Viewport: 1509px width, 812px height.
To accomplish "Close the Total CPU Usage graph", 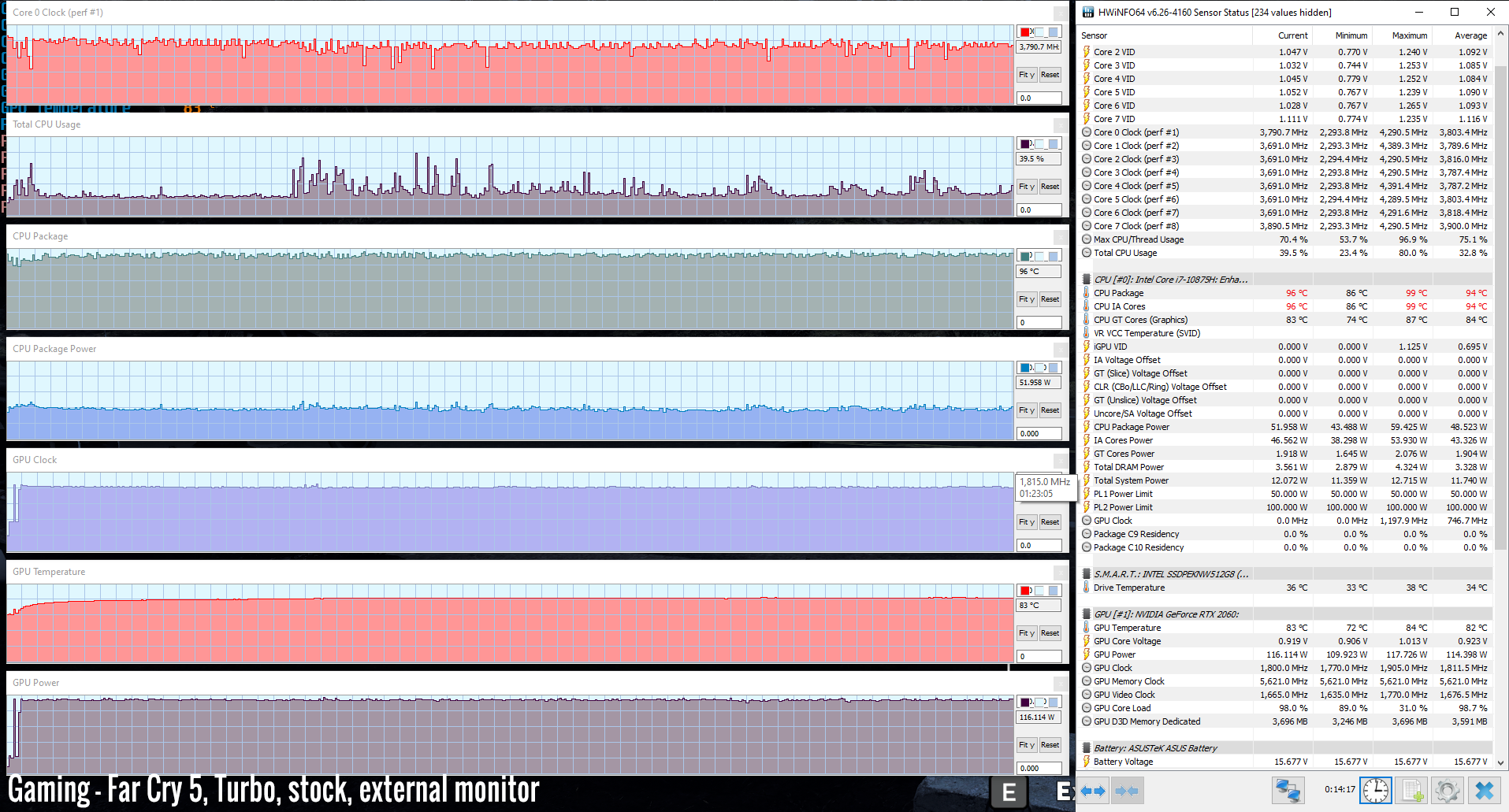I will click(1061, 124).
